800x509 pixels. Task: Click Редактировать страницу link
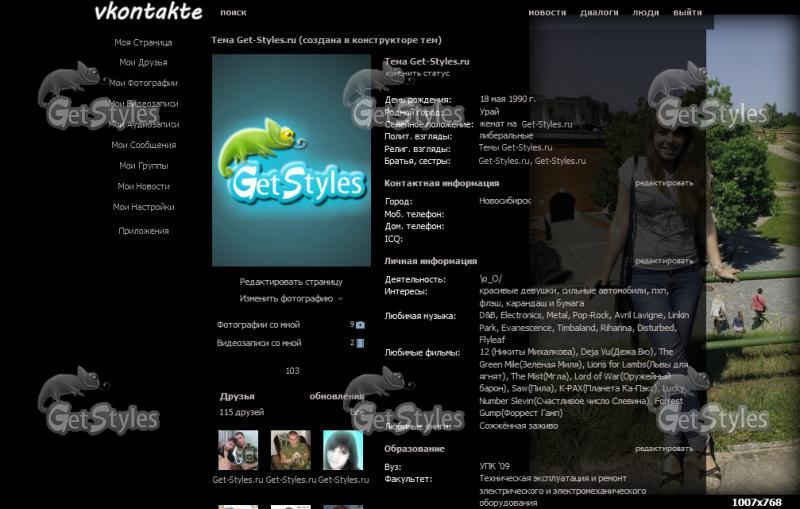(x=291, y=282)
